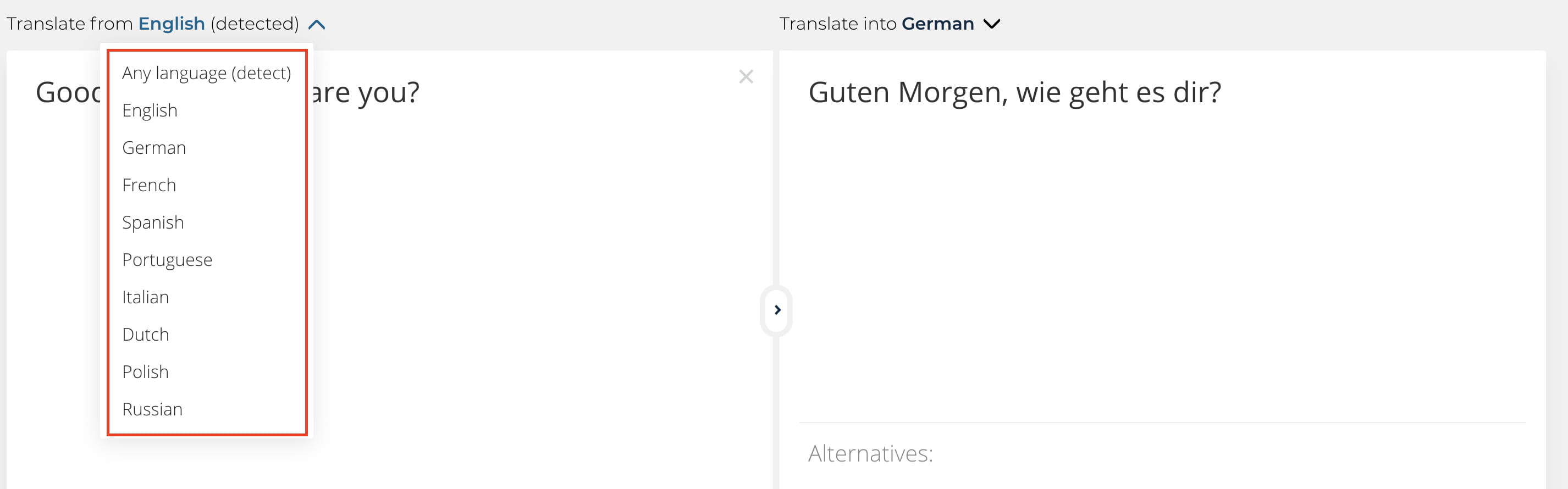Expand the target language chevron next to German
This screenshot has height=489, width=1568.
(x=992, y=24)
